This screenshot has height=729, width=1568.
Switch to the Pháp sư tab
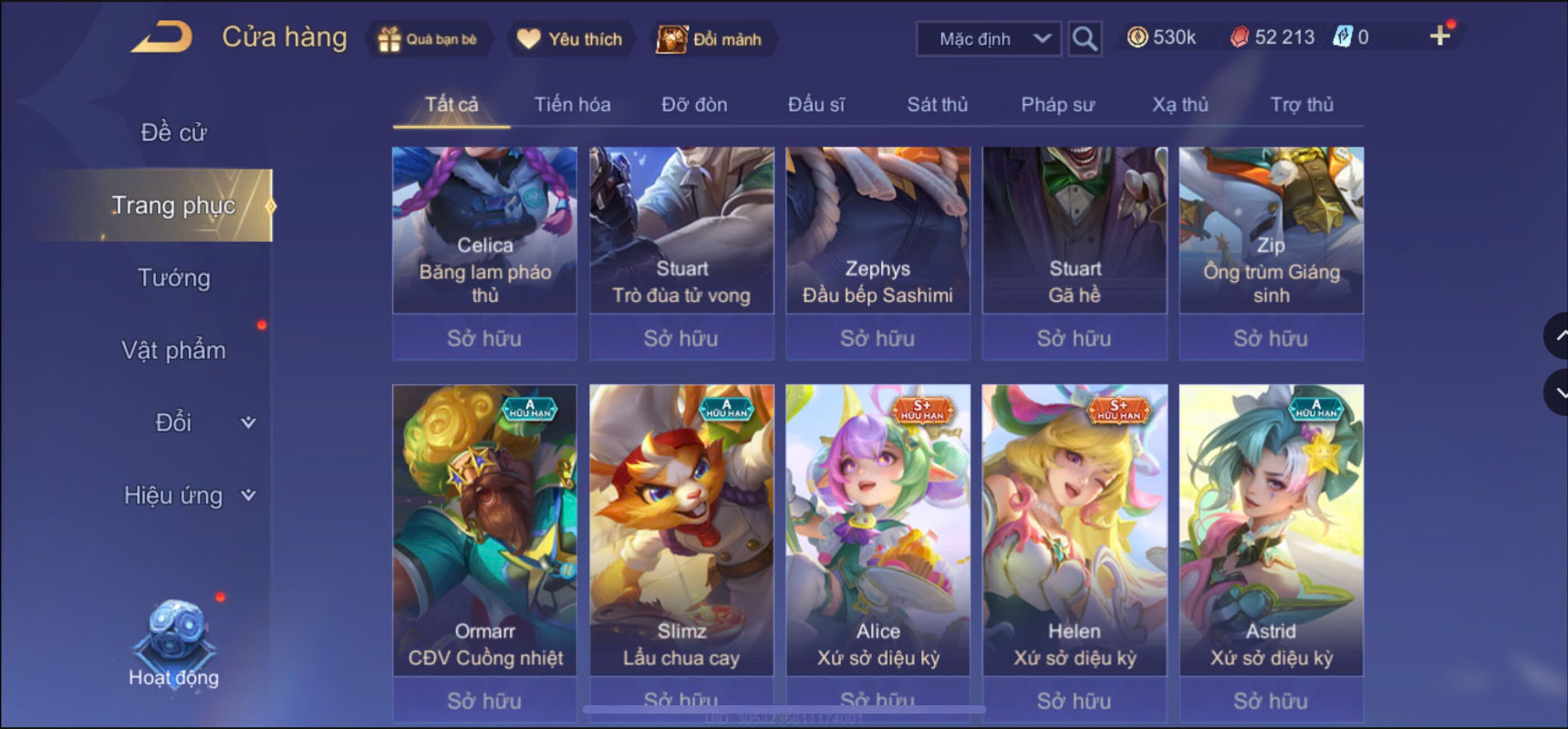(1057, 105)
